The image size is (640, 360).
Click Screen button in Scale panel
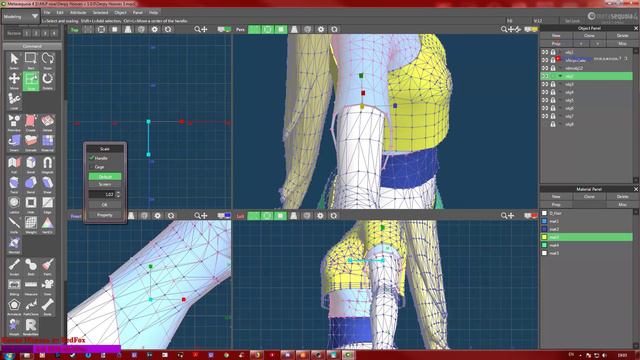pos(105,184)
